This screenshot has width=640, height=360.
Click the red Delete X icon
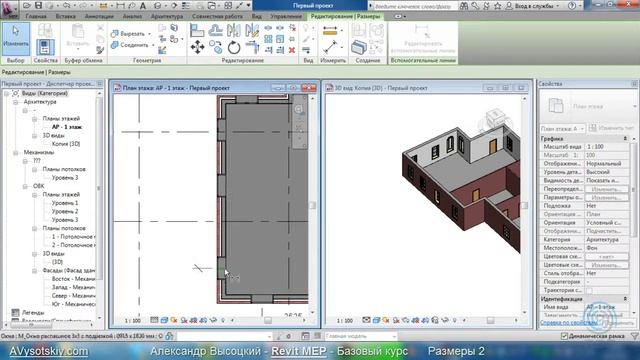pos(292,50)
